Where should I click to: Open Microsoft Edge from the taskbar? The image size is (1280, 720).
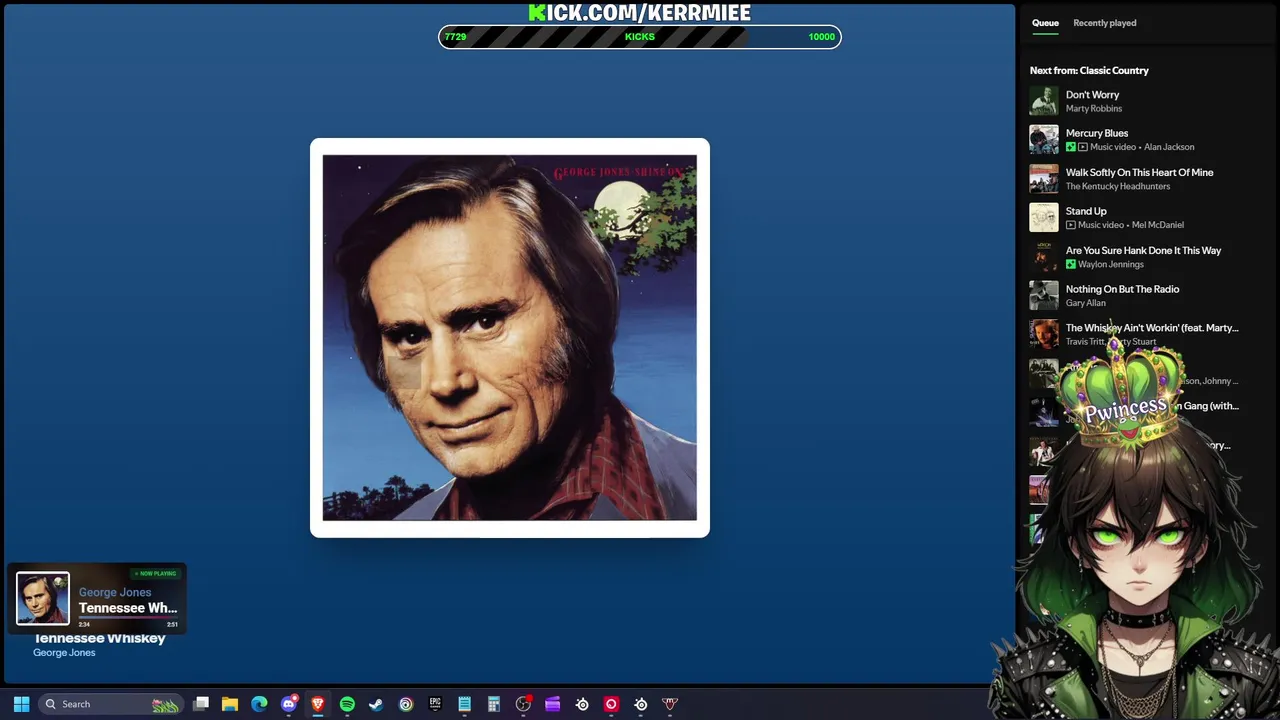pyautogui.click(x=259, y=704)
